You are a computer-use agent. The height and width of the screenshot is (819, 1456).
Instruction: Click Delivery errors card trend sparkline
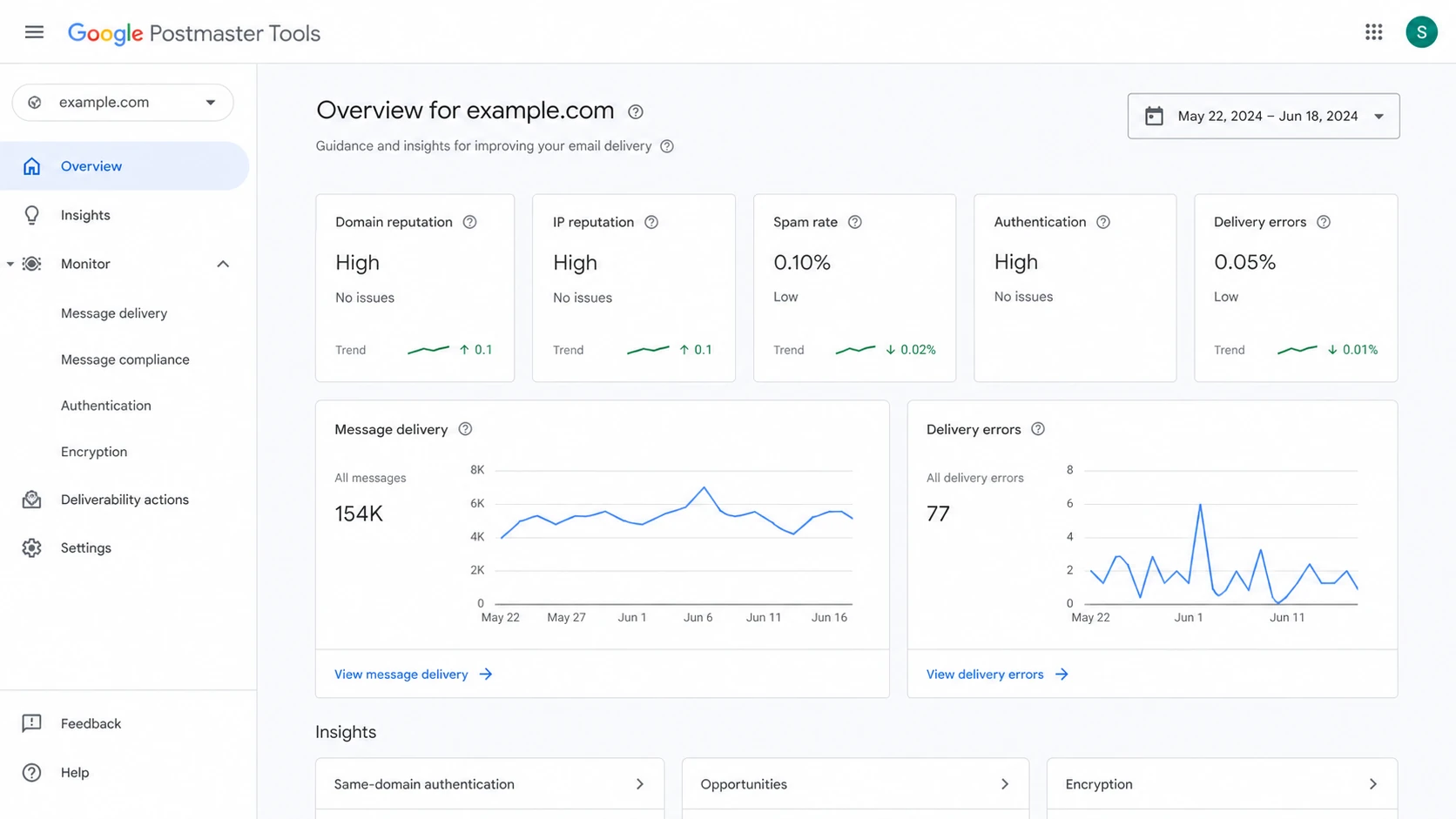pyautogui.click(x=1298, y=350)
